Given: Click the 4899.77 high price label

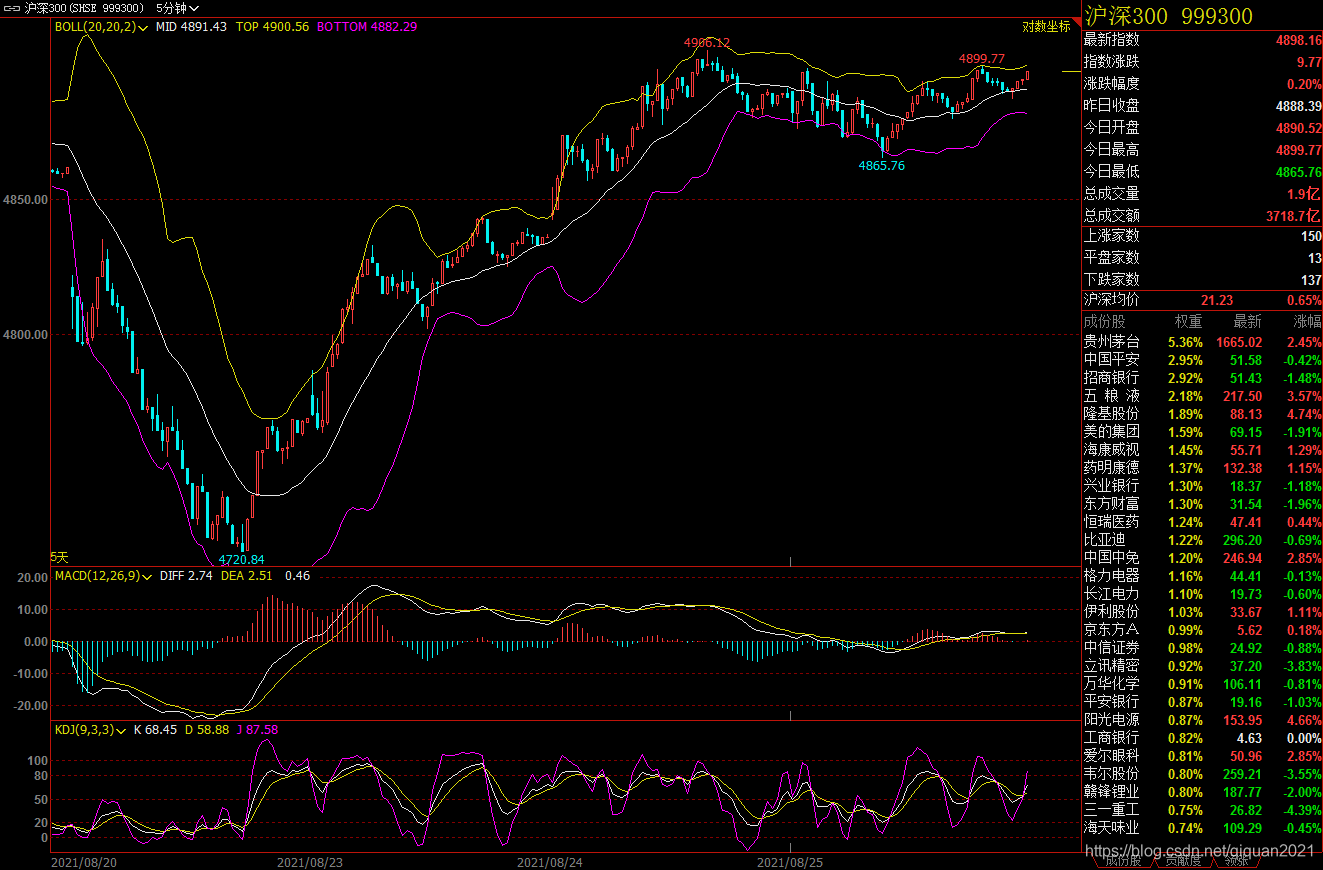Looking at the screenshot, I should 982,59.
